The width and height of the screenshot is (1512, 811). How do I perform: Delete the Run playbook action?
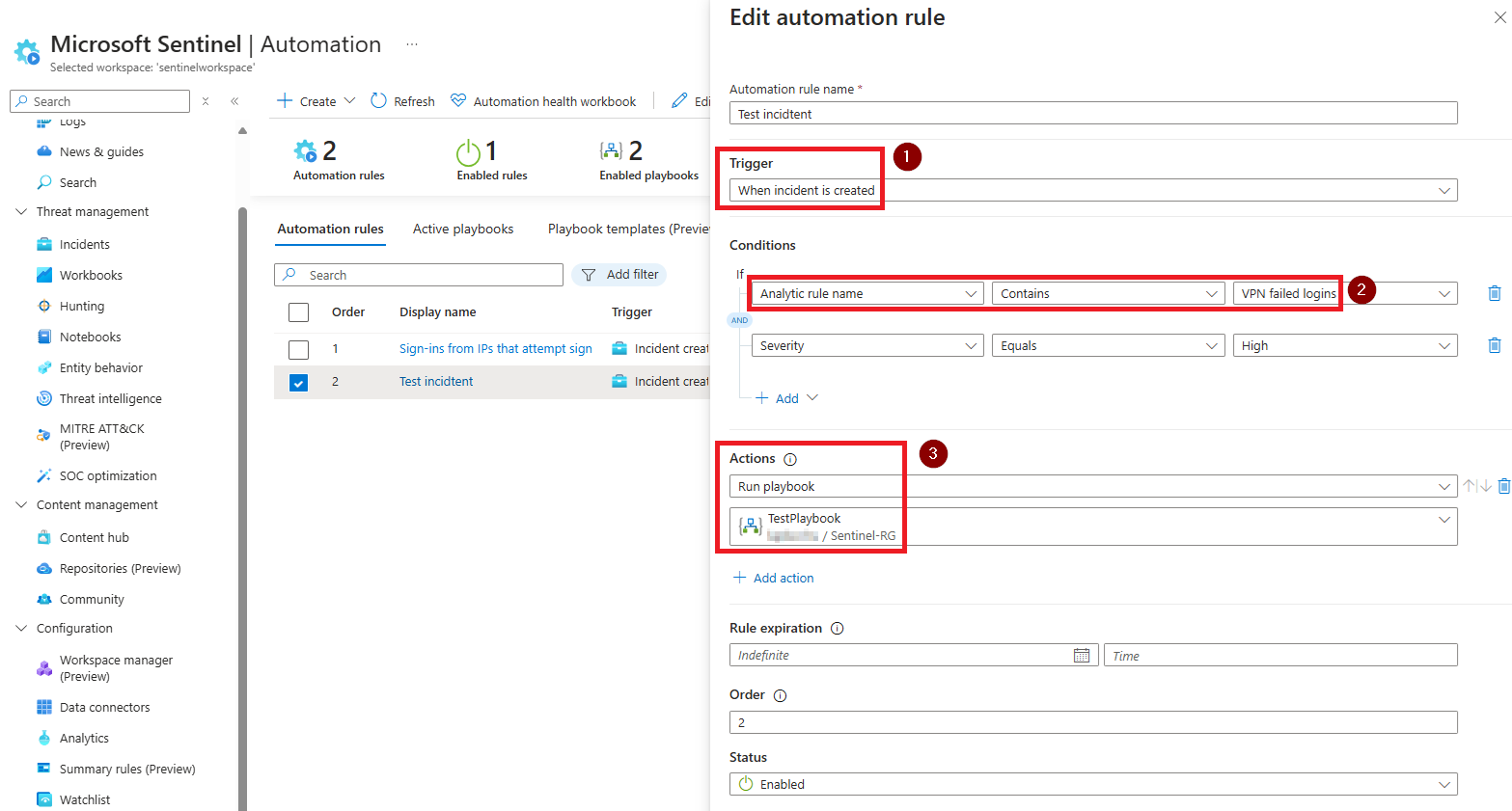(x=1503, y=486)
